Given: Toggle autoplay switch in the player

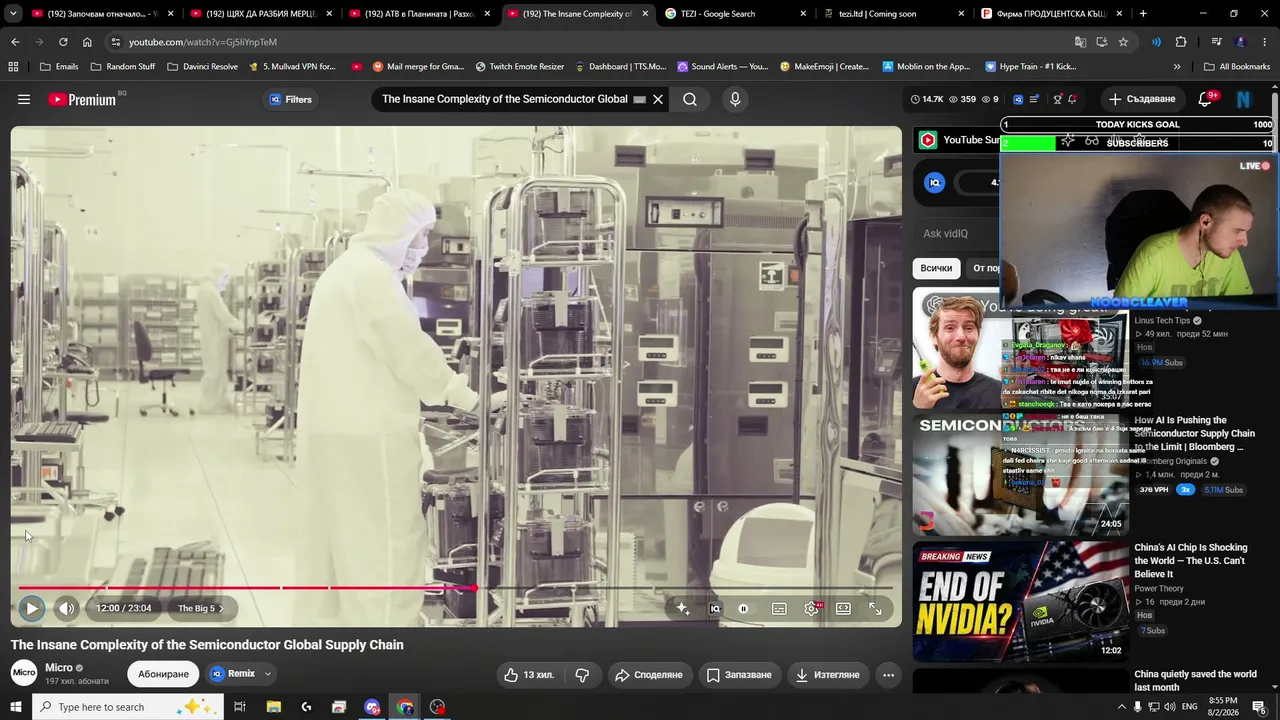Looking at the screenshot, I should pyautogui.click(x=744, y=608).
